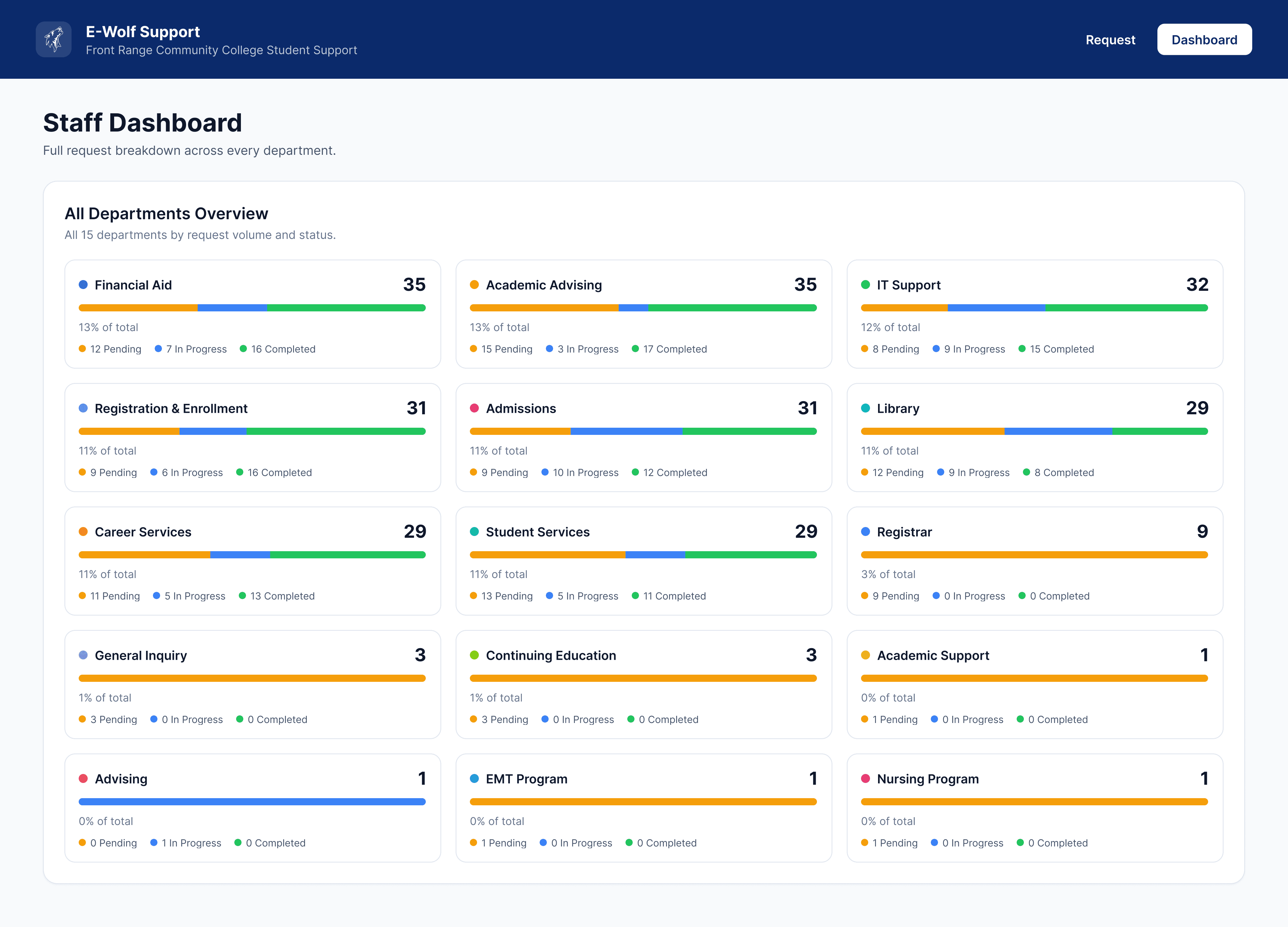Viewport: 1288px width, 927px height.
Task: Select the Registration & Enrollment card title
Action: click(x=171, y=408)
